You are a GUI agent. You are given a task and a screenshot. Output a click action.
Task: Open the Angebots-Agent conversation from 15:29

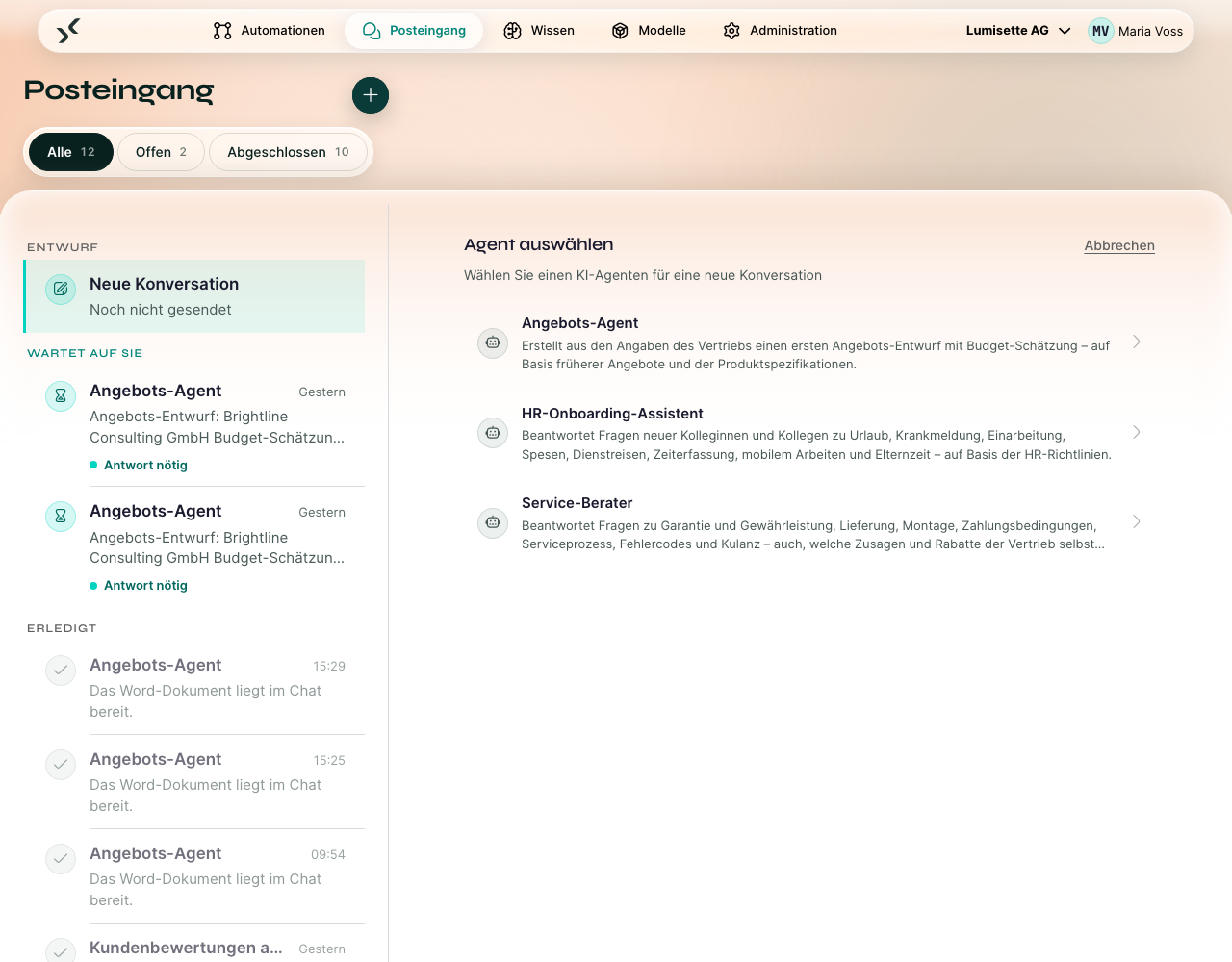194,688
